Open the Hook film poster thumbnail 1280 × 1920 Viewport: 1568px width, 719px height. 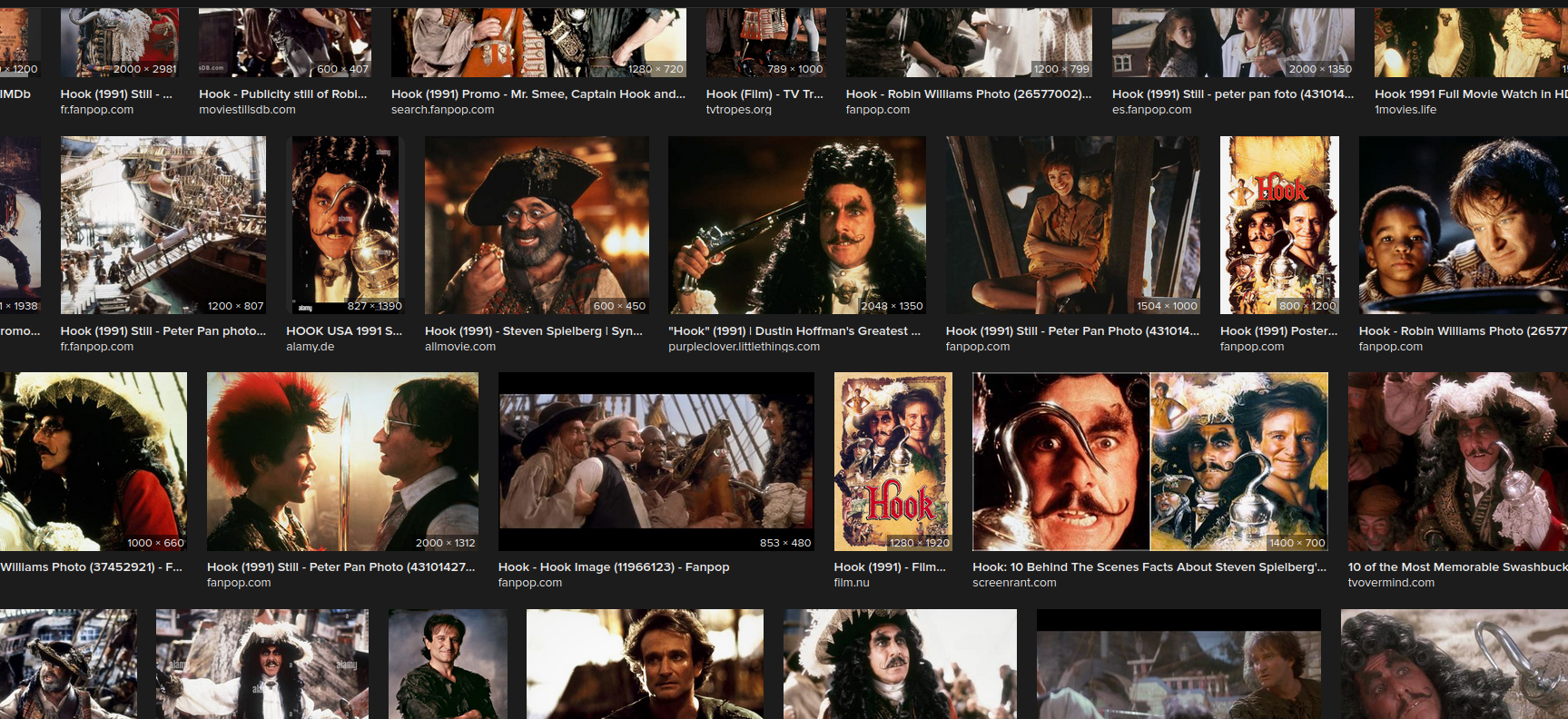click(x=893, y=461)
